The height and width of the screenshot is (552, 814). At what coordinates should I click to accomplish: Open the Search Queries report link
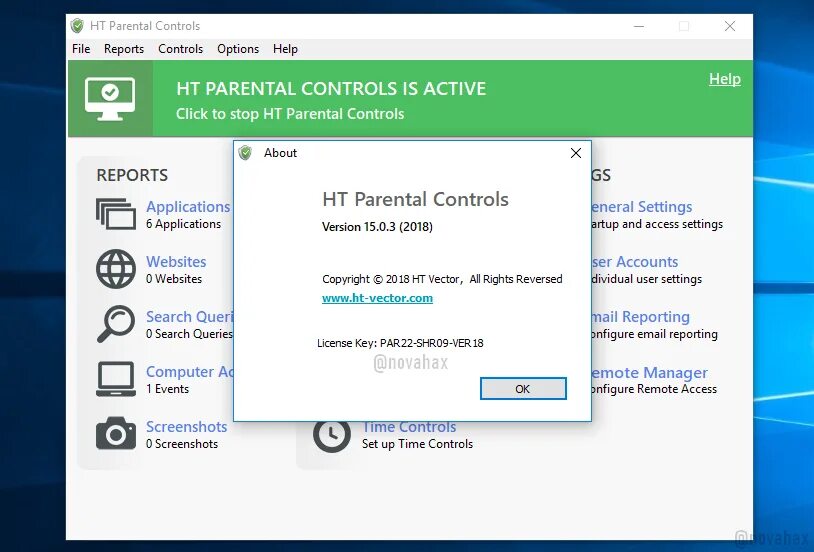point(189,316)
